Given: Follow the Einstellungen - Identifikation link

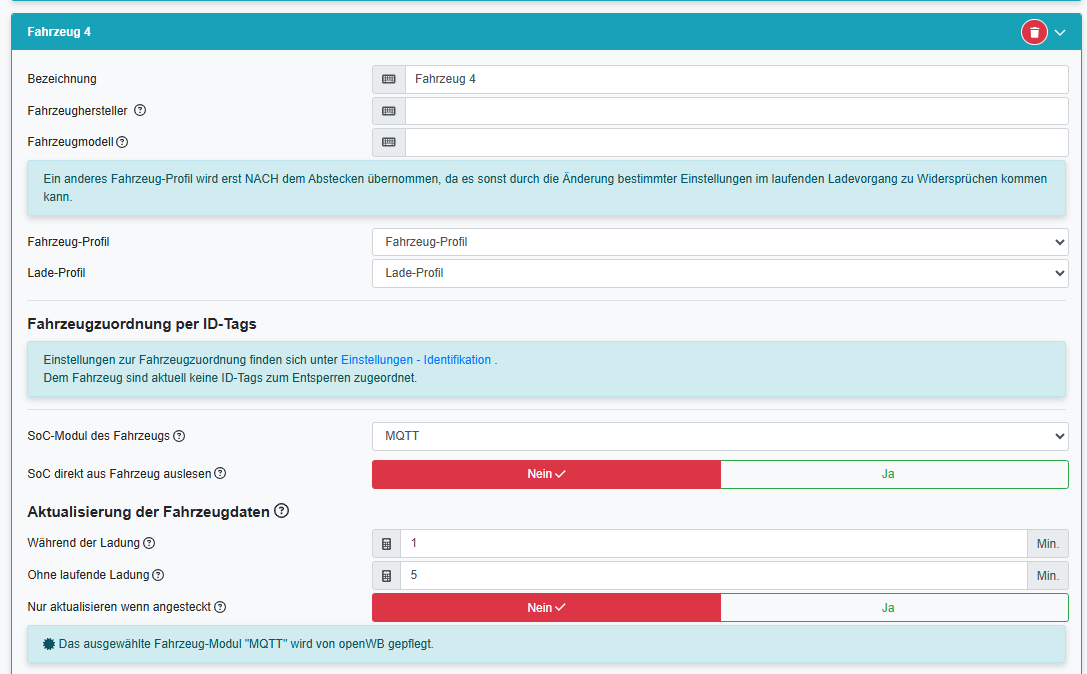Looking at the screenshot, I should point(416,360).
